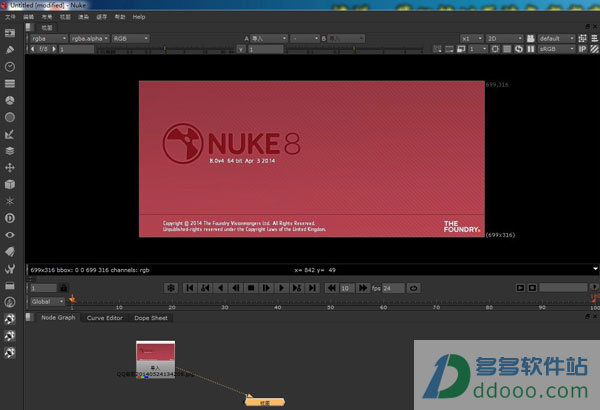The image size is (600, 410).
Task: Jump to the next keyframe
Action: click(x=297, y=288)
